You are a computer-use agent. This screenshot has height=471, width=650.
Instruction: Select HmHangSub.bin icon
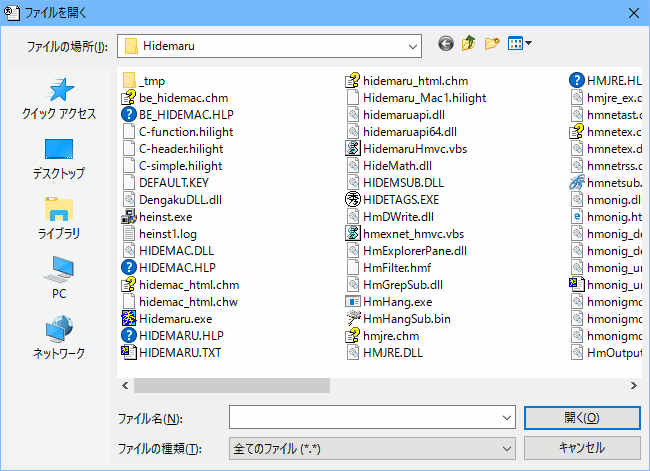[353, 318]
